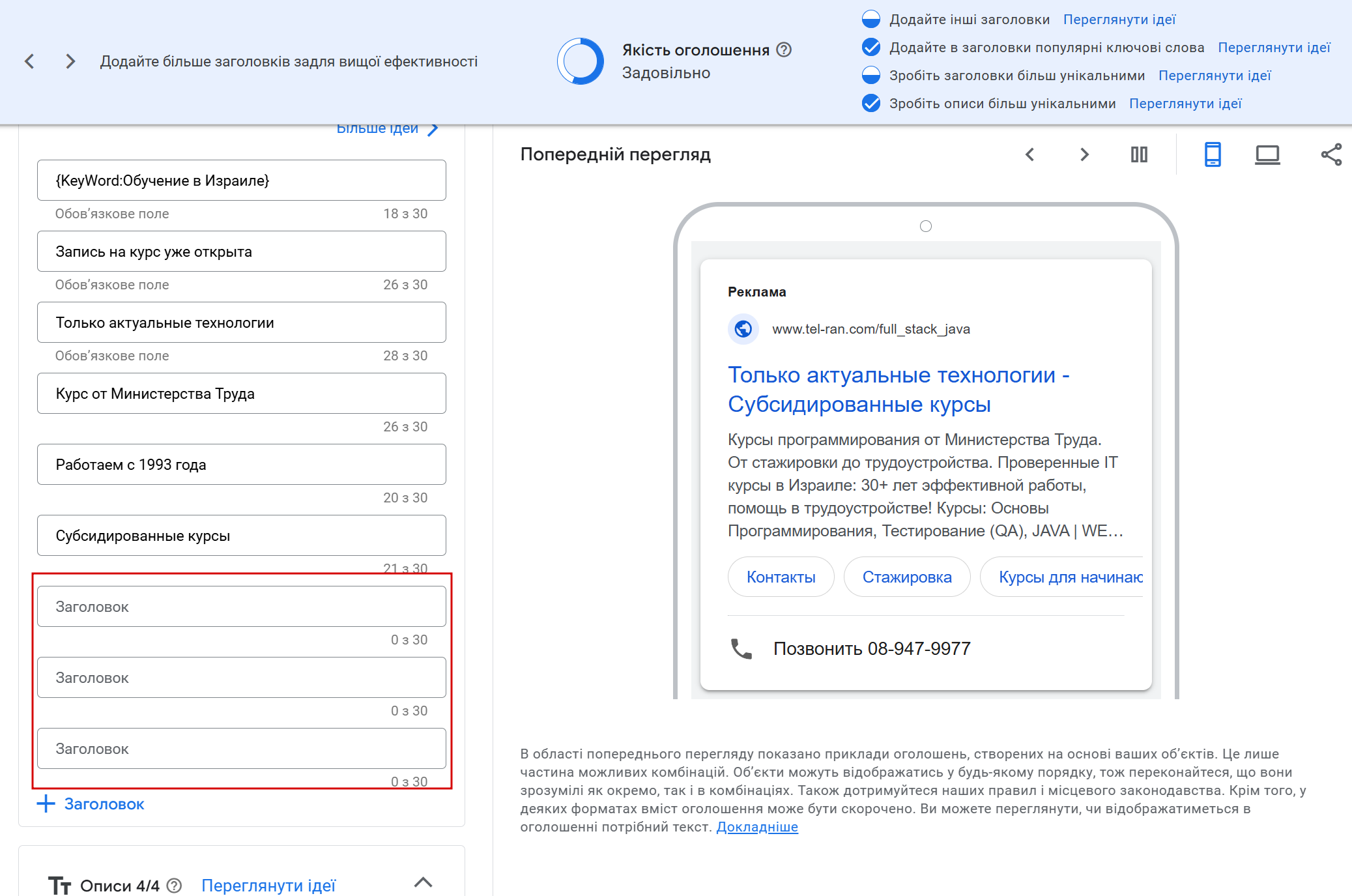This screenshot has height=896, width=1352.
Task: Collapse the Описи section chevron
Action: [423, 882]
